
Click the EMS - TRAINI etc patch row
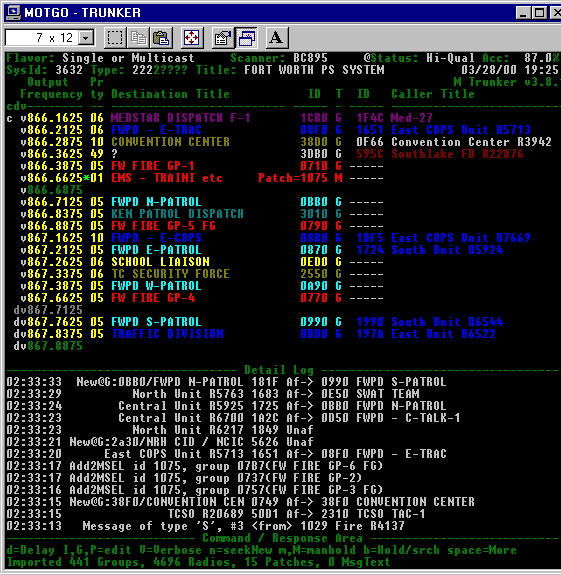click(283, 178)
